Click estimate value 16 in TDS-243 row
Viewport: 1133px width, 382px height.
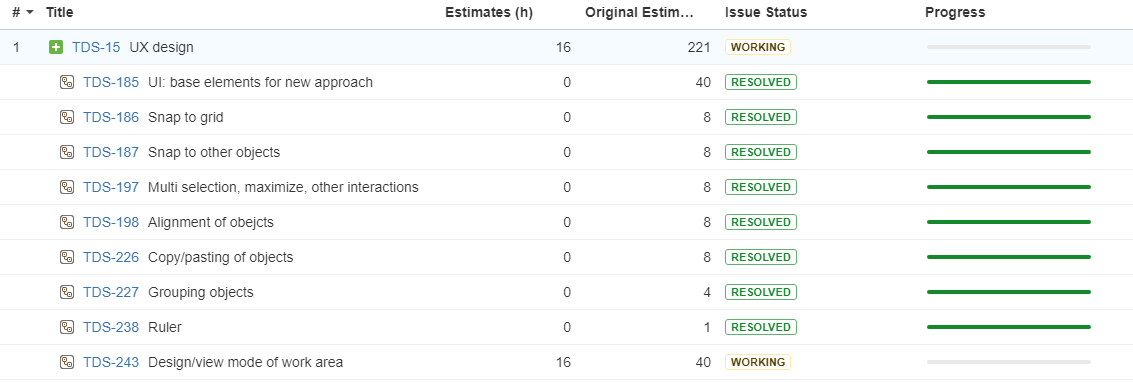(564, 363)
